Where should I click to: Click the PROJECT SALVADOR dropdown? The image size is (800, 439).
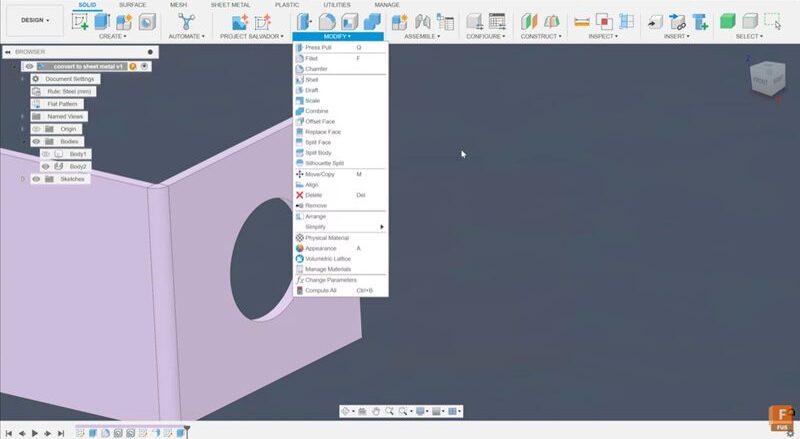(x=252, y=36)
